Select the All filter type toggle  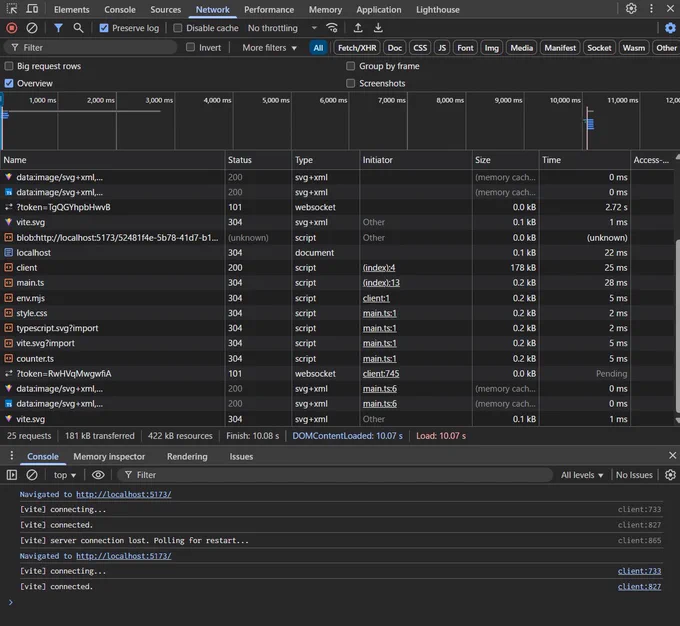[x=318, y=48]
